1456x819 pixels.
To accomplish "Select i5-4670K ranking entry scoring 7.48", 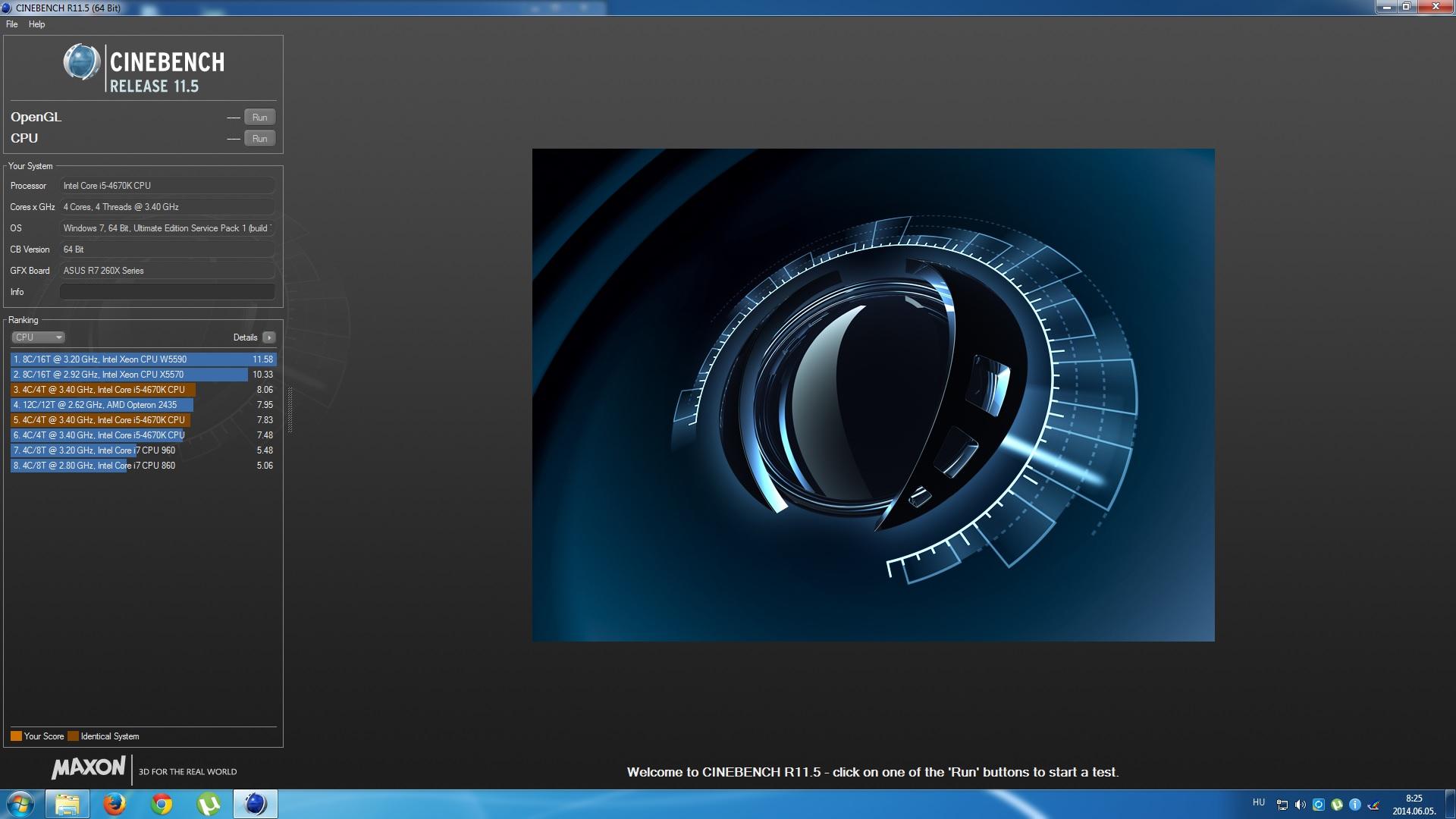I will [143, 435].
